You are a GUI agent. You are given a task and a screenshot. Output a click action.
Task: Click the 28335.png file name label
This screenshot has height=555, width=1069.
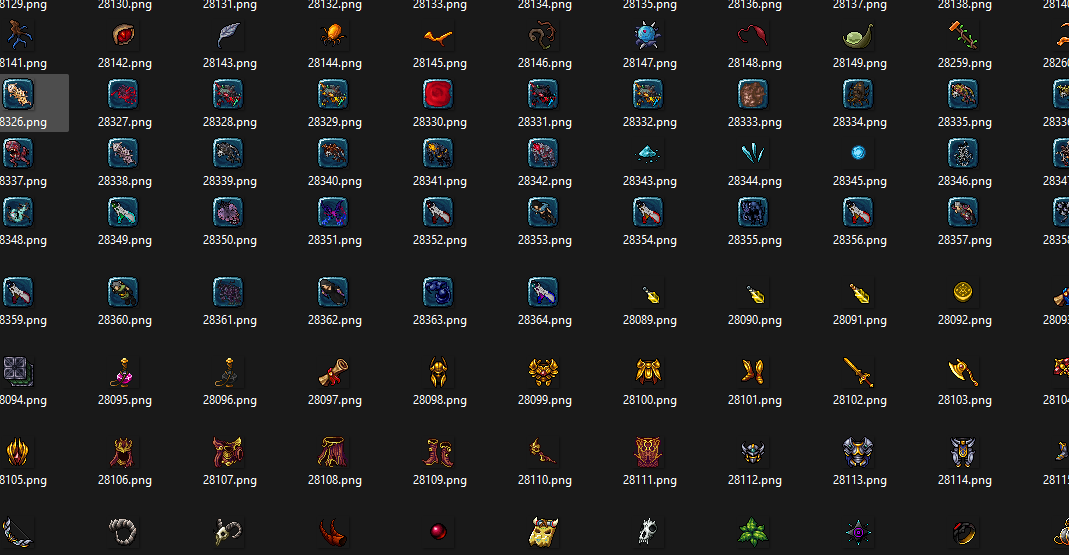click(x=965, y=122)
